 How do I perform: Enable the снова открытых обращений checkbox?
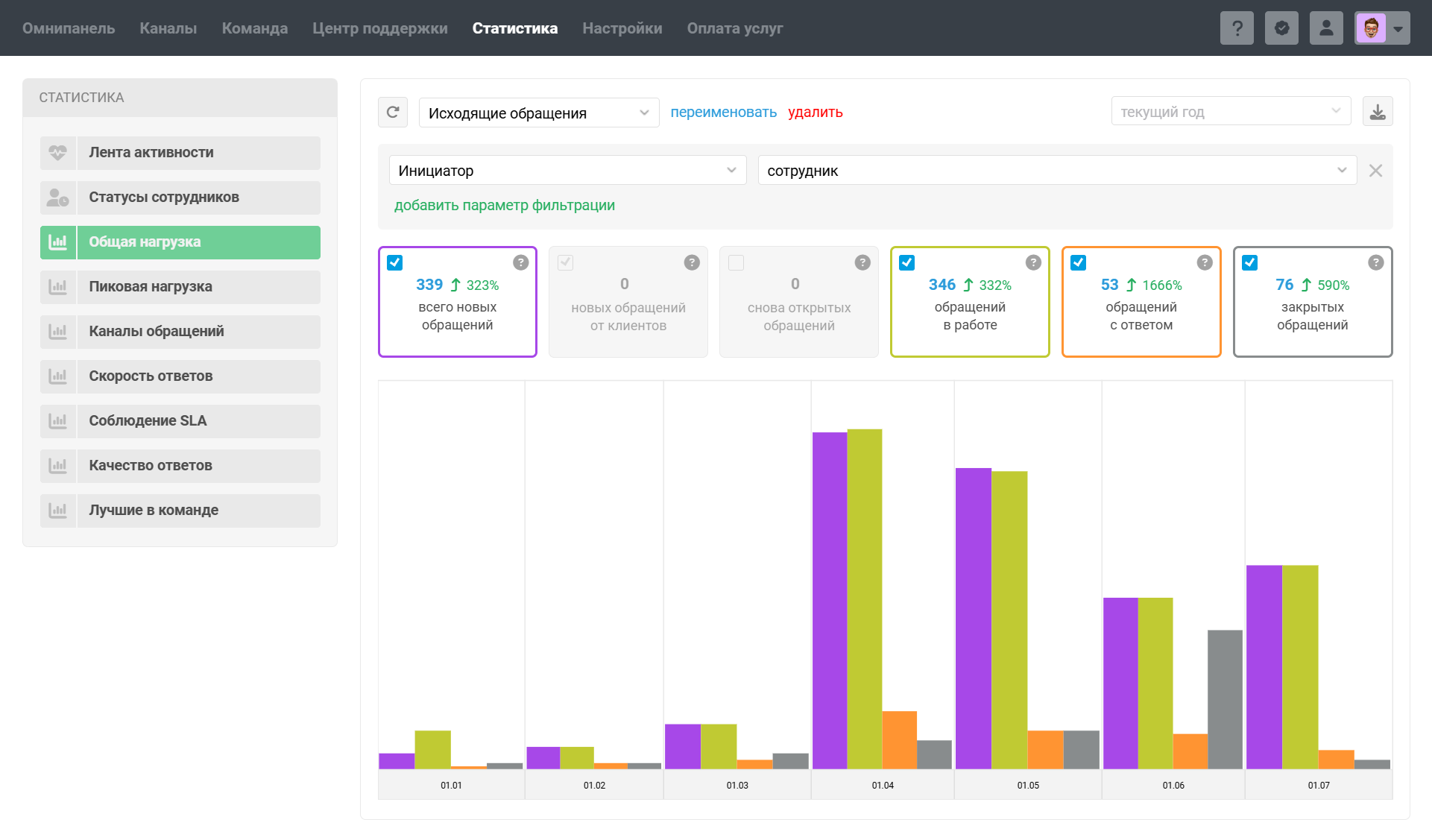tap(736, 262)
